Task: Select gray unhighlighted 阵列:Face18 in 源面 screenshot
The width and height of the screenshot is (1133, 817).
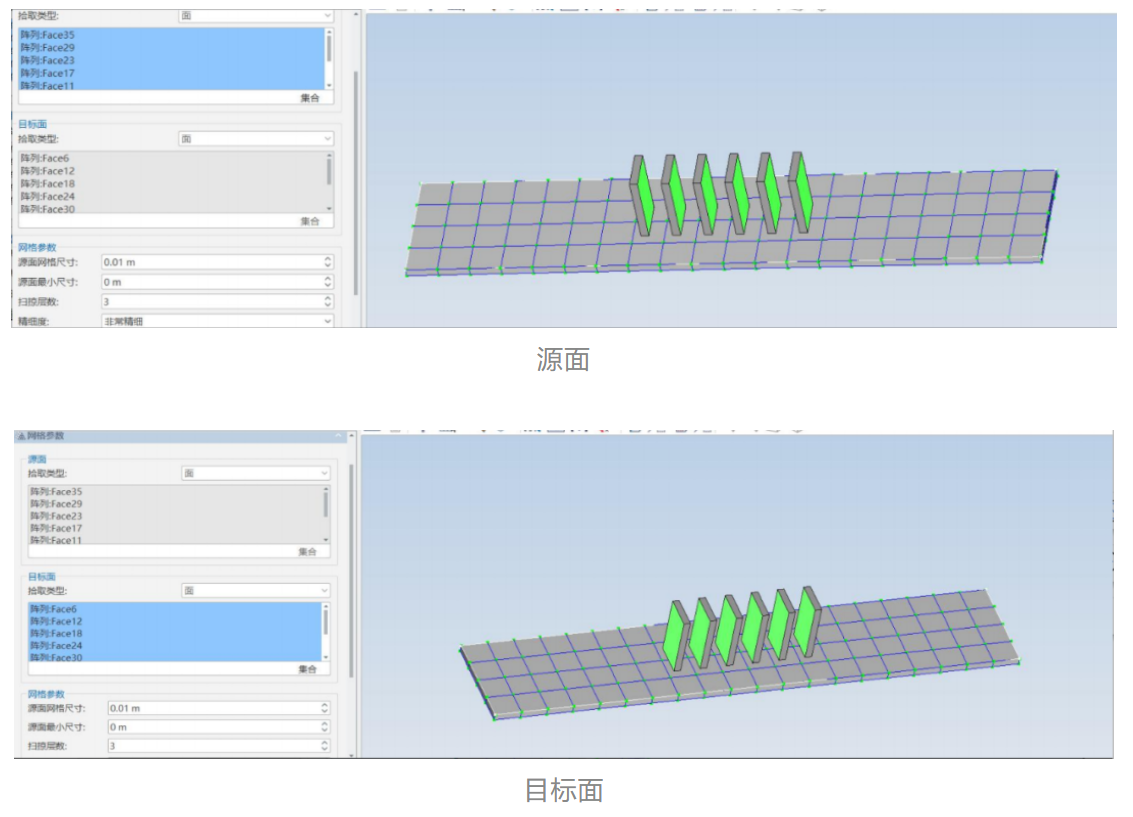Action: 48,184
